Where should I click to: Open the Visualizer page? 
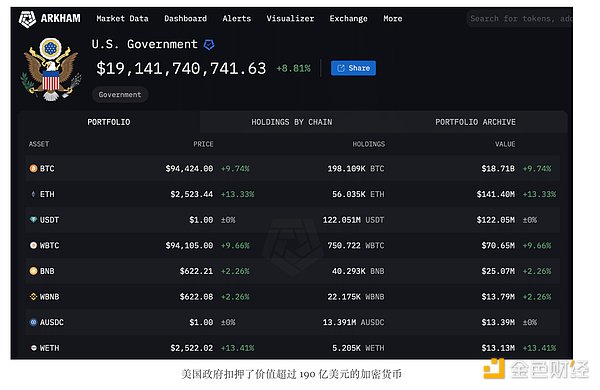(x=290, y=18)
